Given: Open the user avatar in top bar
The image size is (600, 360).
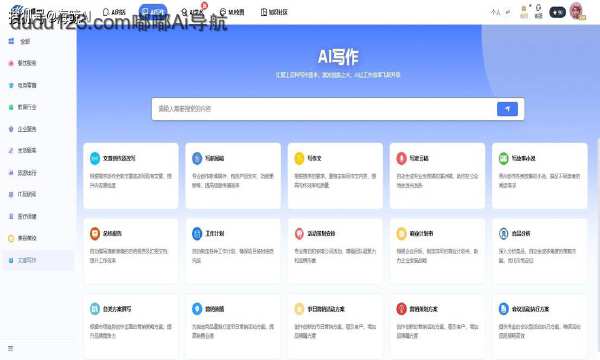Looking at the screenshot, I should [x=576, y=11].
